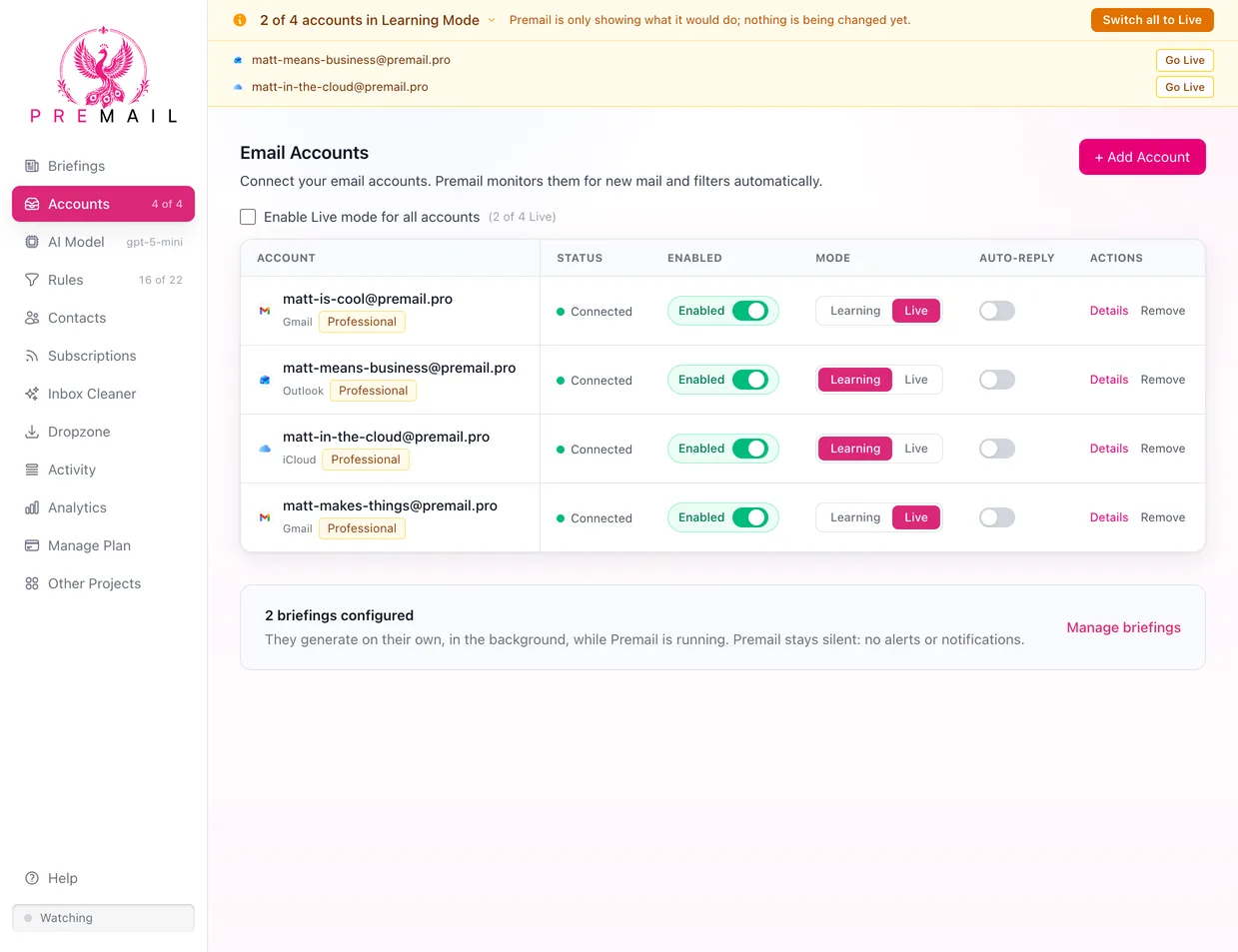Click the Manage Plan card icon
1238x952 pixels.
point(32,545)
